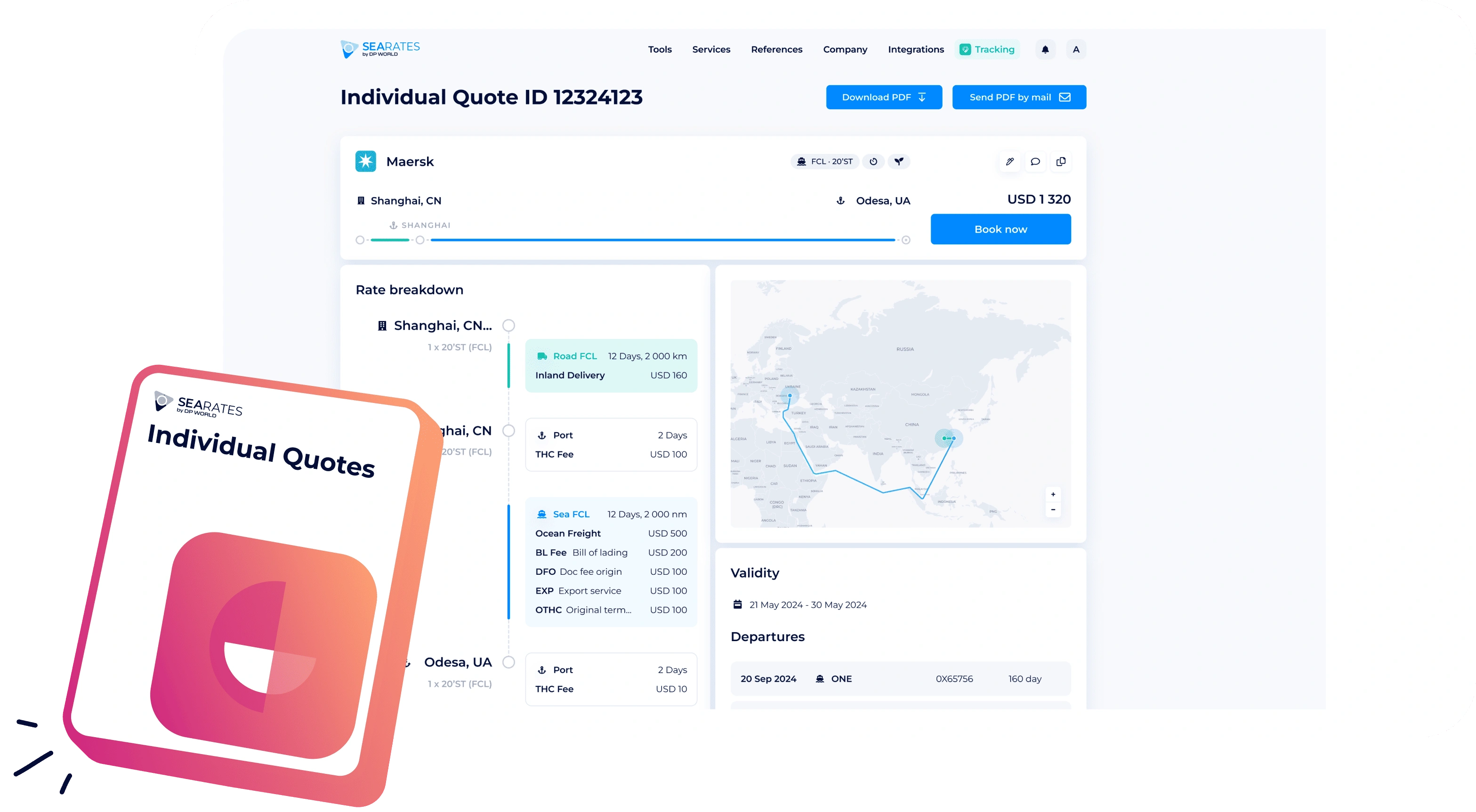Click the OTHC Original term... row

pyautogui.click(x=611, y=610)
